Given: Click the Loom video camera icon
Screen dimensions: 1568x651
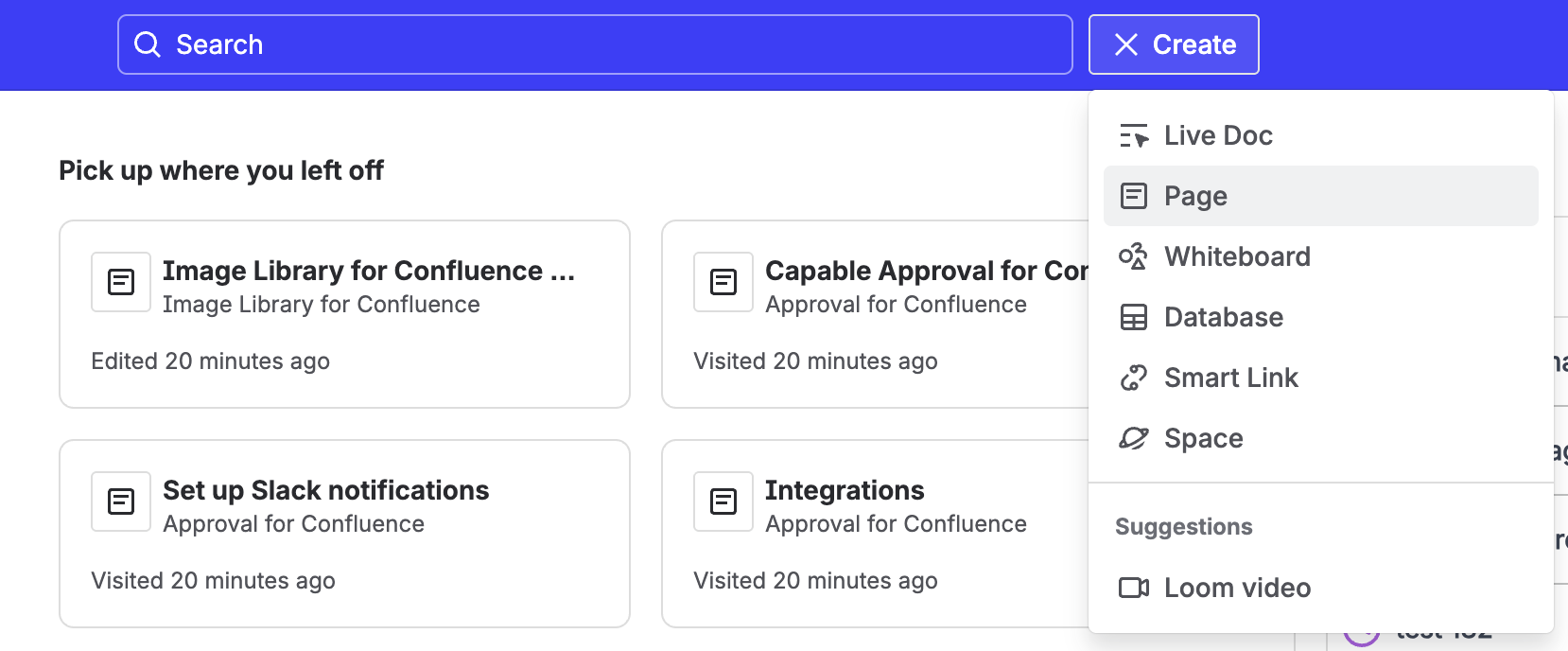Looking at the screenshot, I should tap(1133, 588).
